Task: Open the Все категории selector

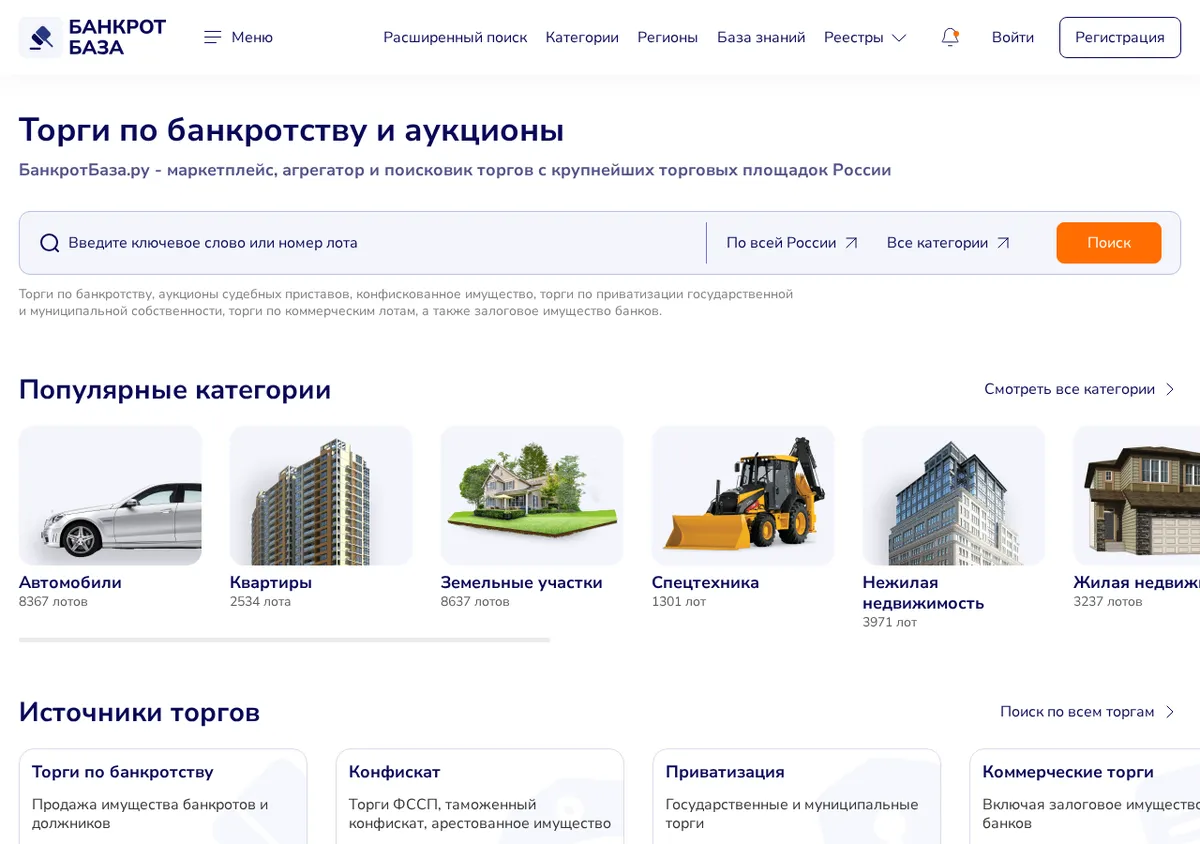Action: click(x=948, y=243)
